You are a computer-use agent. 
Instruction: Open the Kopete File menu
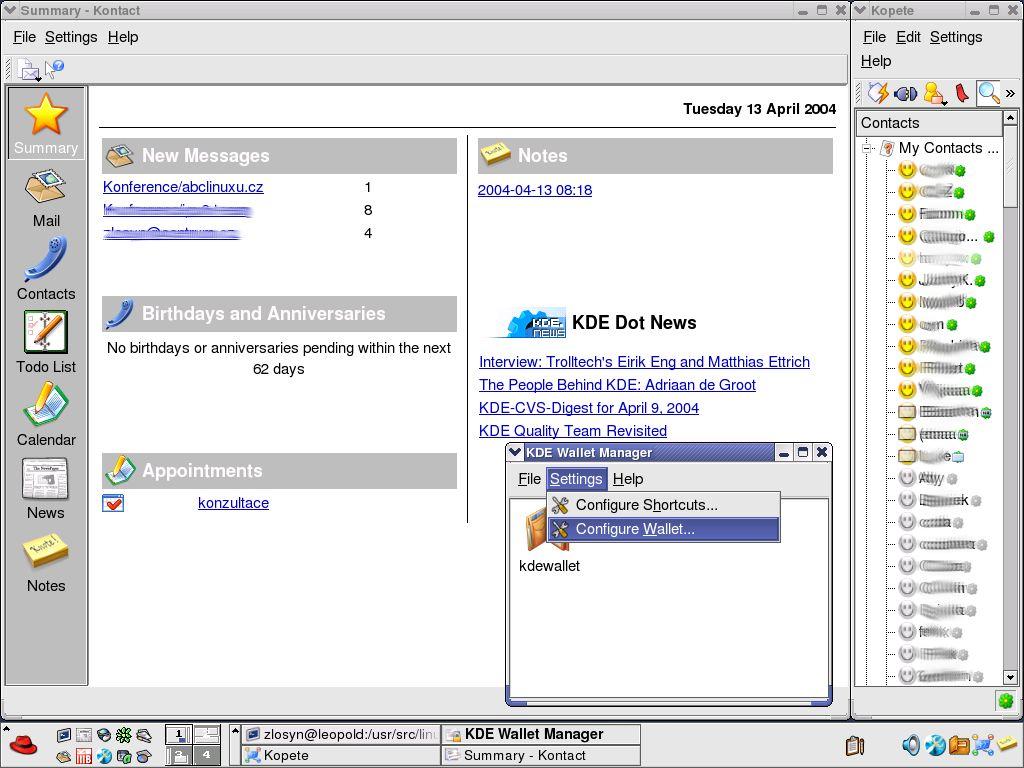874,37
